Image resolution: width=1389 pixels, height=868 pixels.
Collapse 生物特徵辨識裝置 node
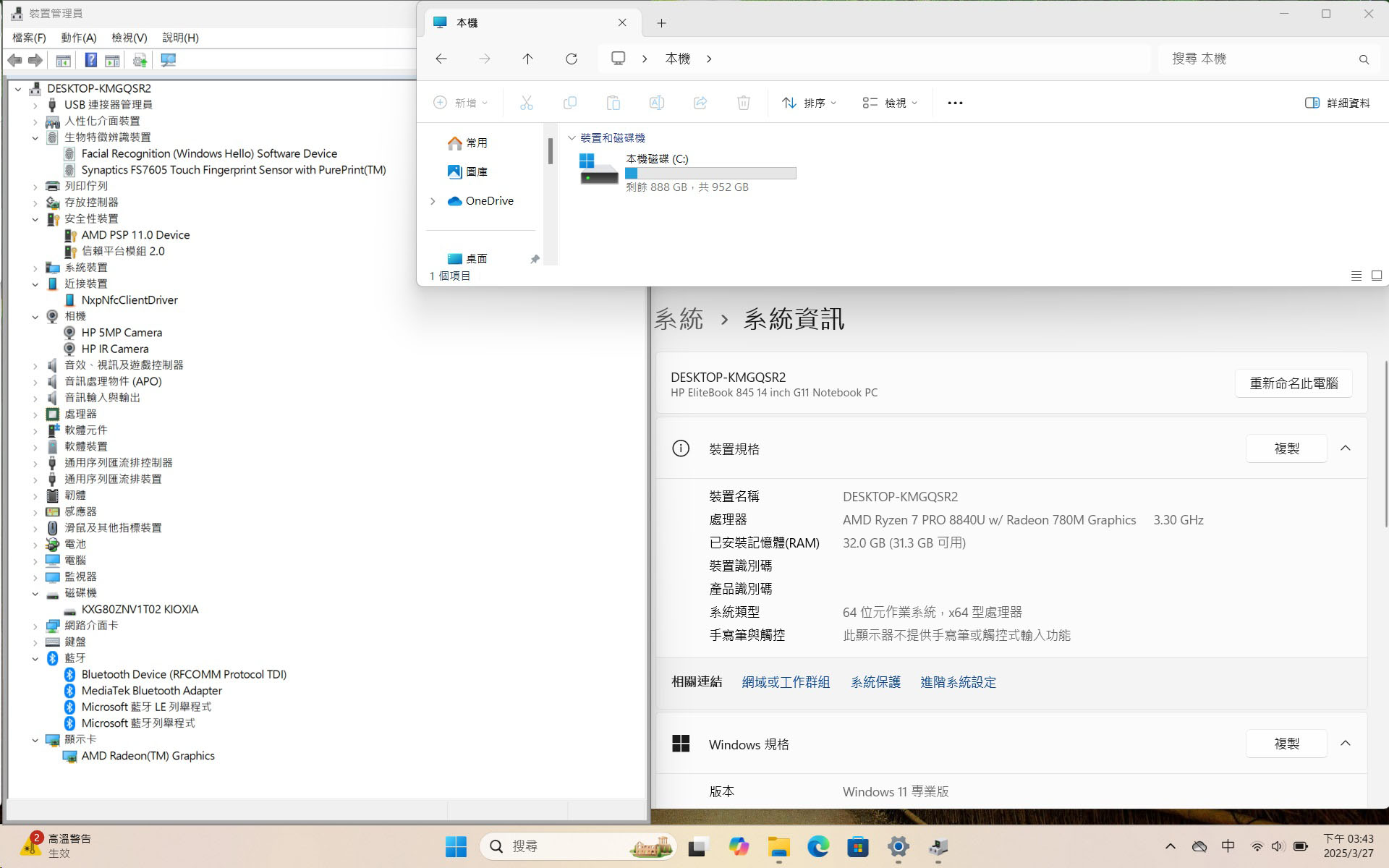35,137
